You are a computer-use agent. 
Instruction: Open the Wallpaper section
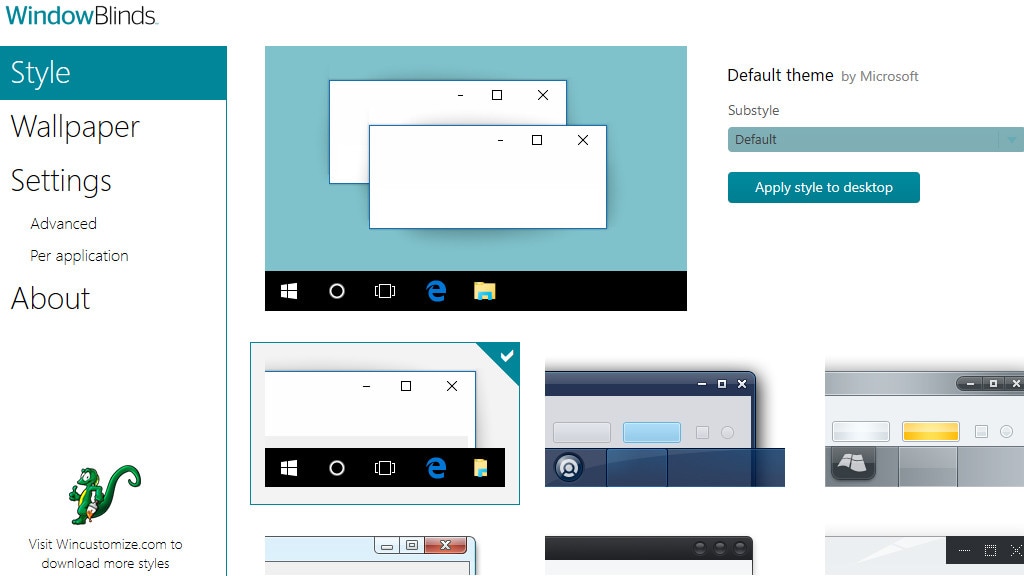(75, 127)
